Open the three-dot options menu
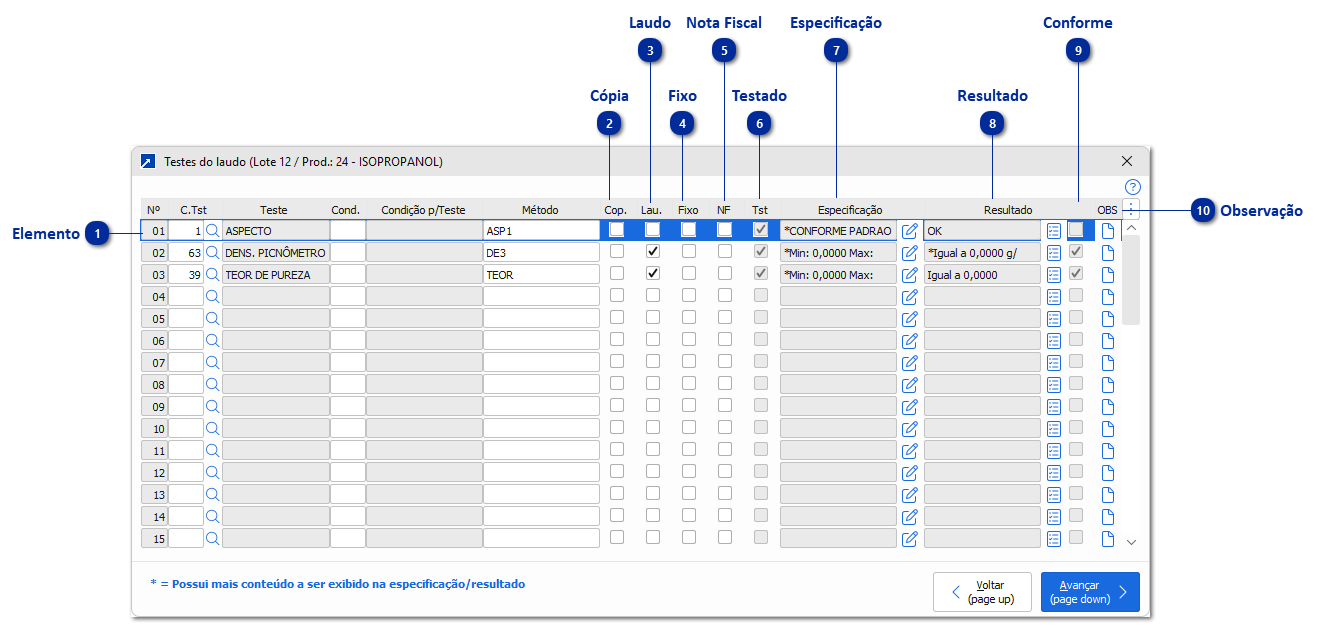The image size is (1319, 626). pyautogui.click(x=1131, y=209)
